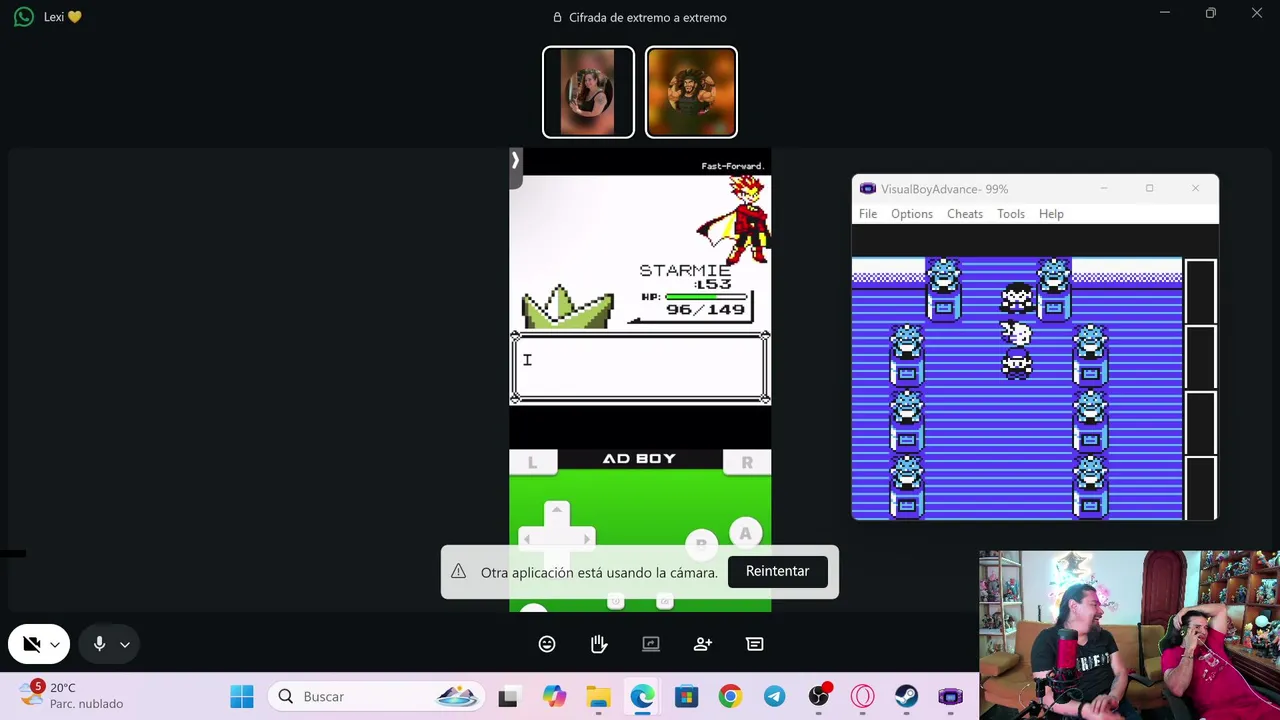Click the Buscar search box on taskbar
Screen dimensions: 1280x720
[x=376, y=696]
